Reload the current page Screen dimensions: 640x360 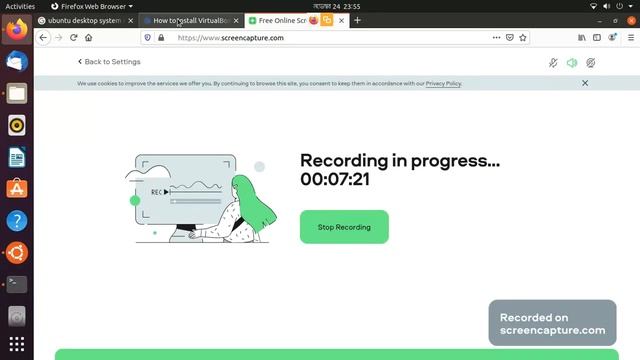coord(73,38)
